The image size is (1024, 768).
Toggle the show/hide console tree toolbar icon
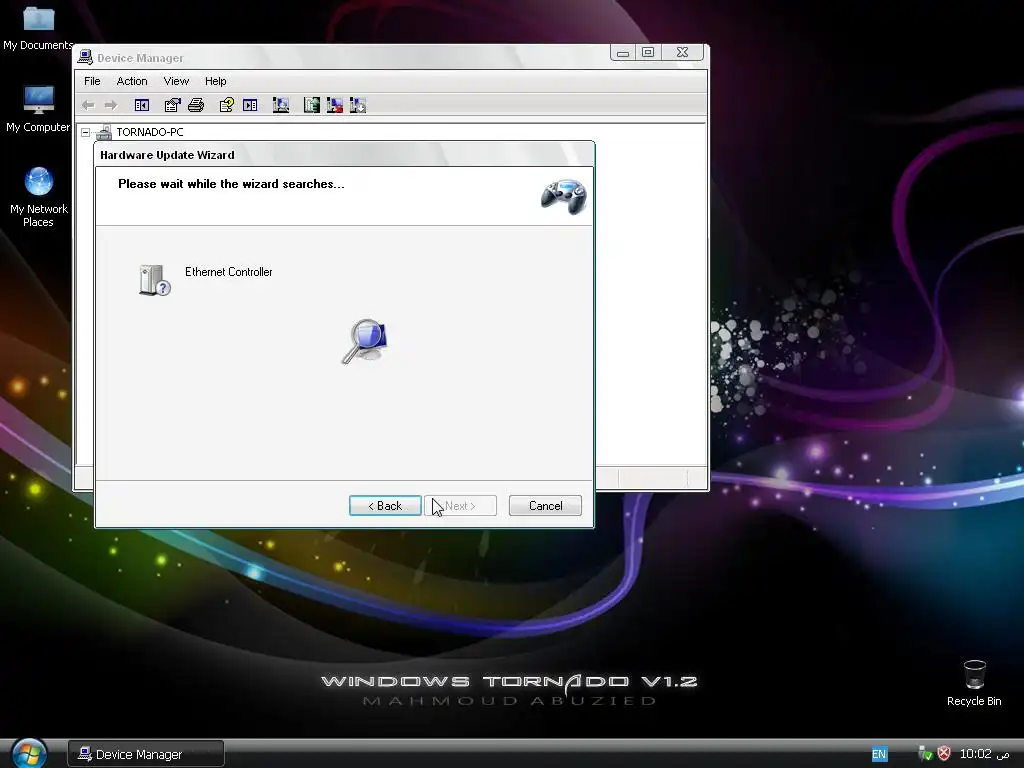point(142,105)
